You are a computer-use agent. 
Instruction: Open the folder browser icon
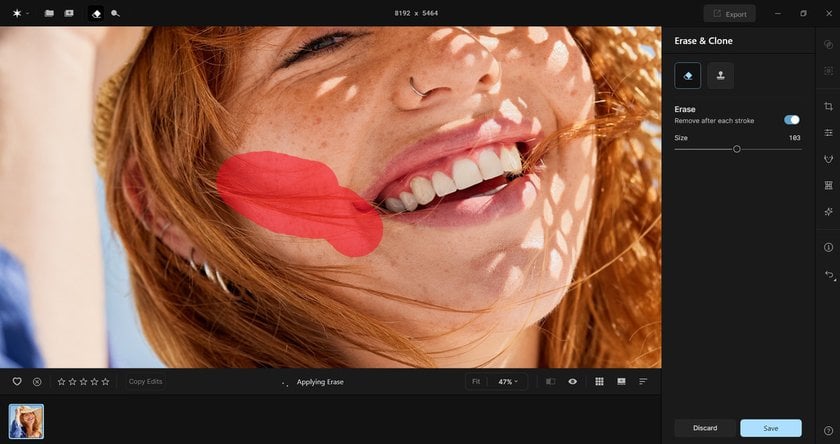point(49,13)
